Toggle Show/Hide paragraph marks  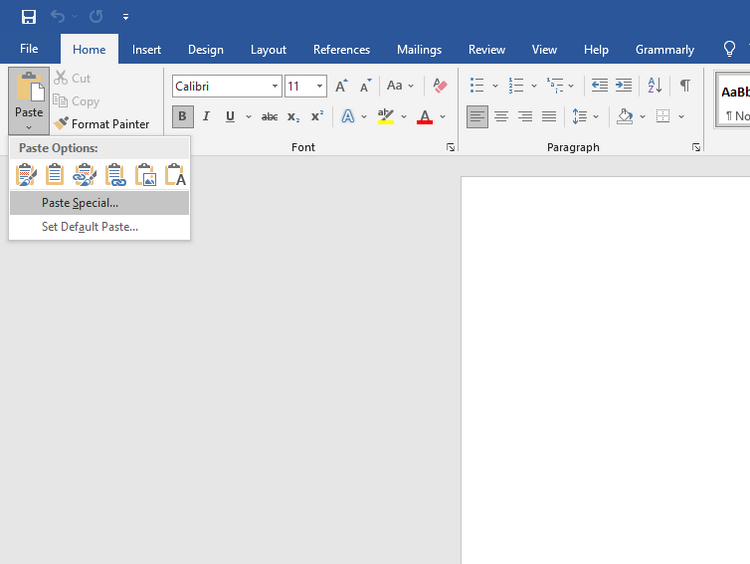685,86
